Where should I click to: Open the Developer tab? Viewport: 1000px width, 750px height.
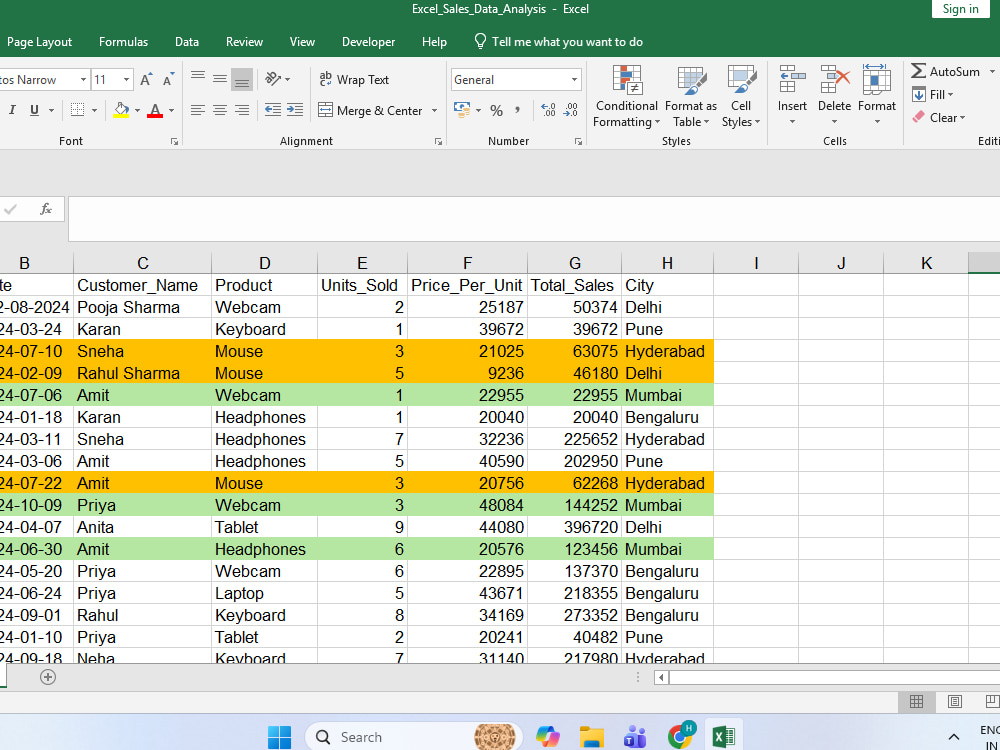coord(369,42)
